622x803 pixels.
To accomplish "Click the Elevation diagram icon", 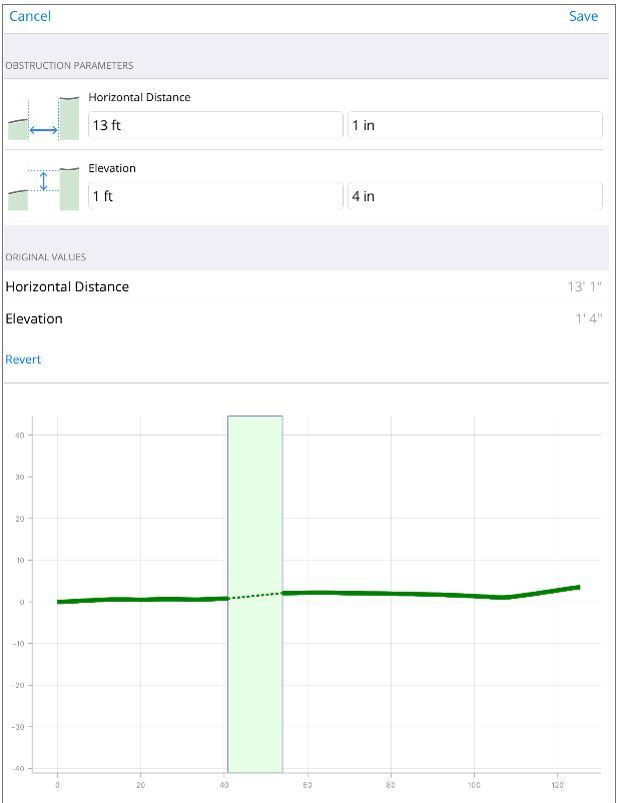I will coord(43,188).
